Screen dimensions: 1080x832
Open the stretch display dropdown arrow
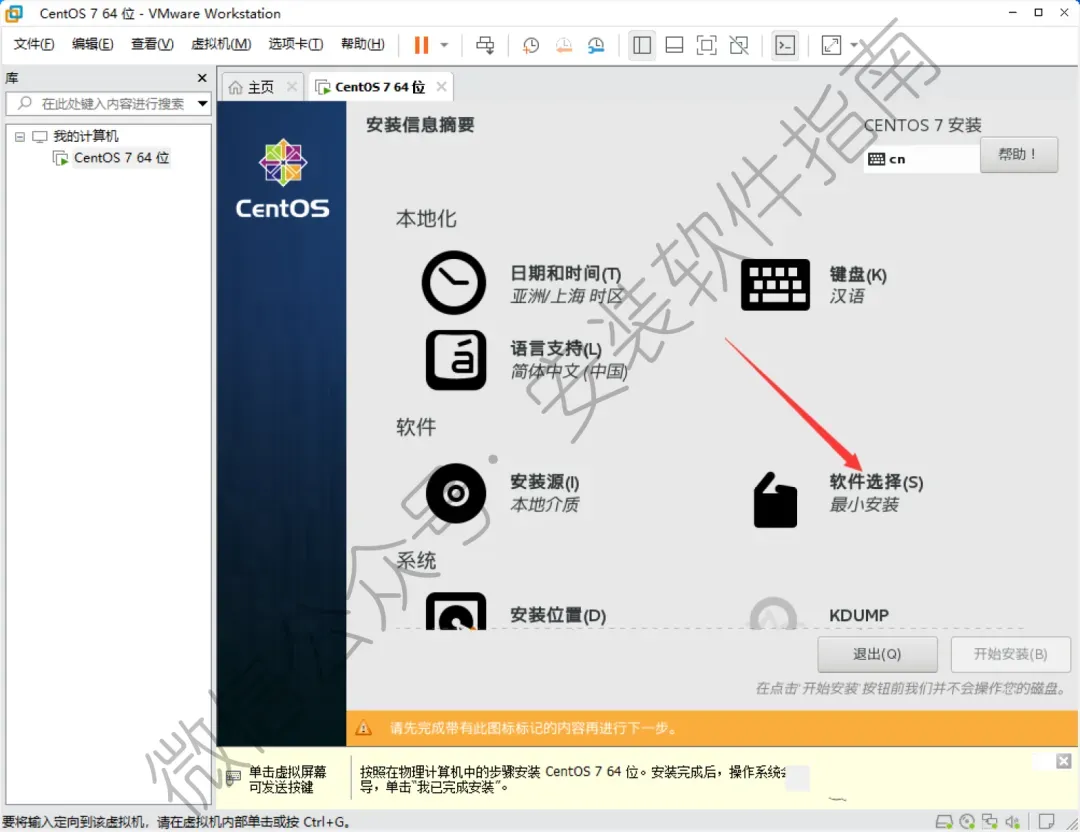[854, 45]
